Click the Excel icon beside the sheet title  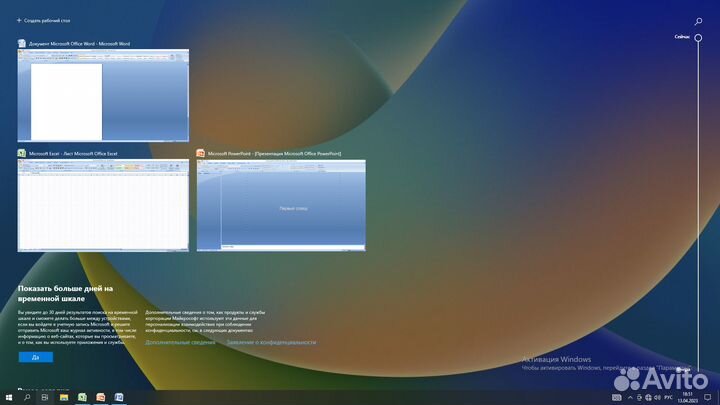tap(22, 153)
